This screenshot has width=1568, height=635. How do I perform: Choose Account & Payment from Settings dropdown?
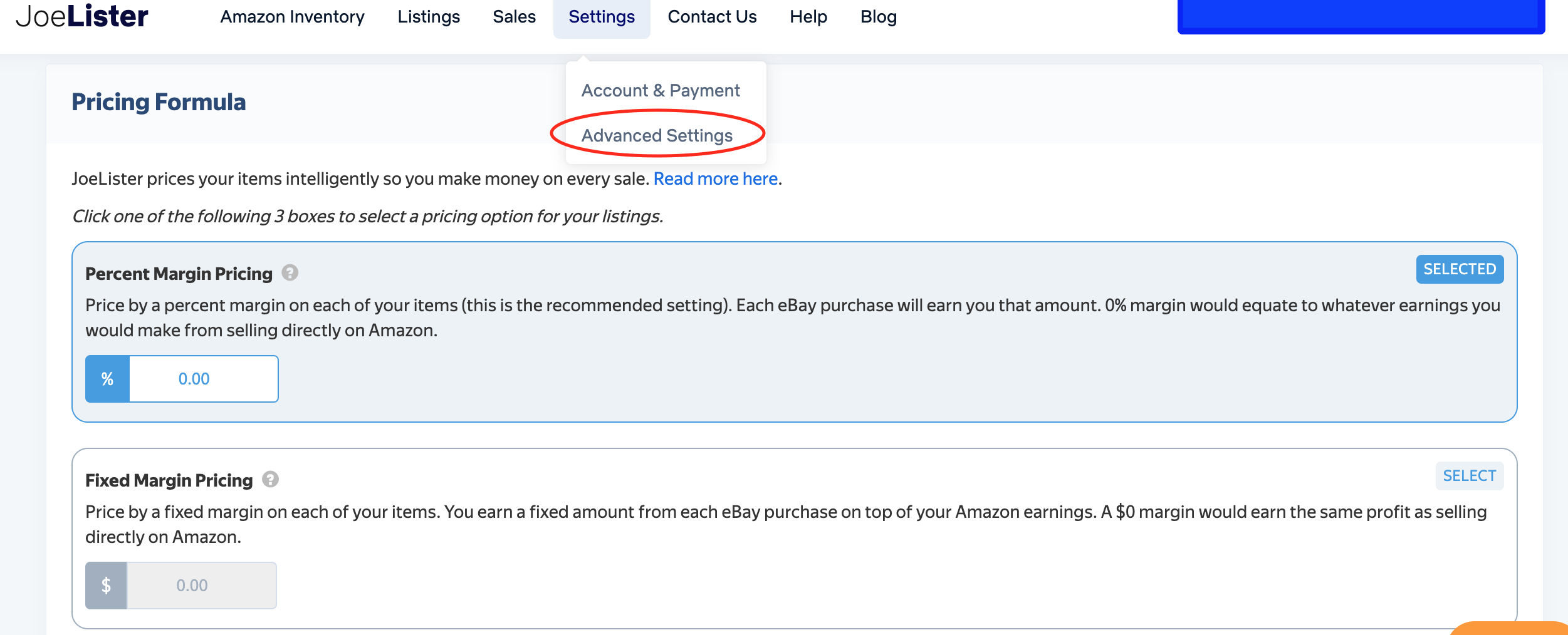pos(661,90)
